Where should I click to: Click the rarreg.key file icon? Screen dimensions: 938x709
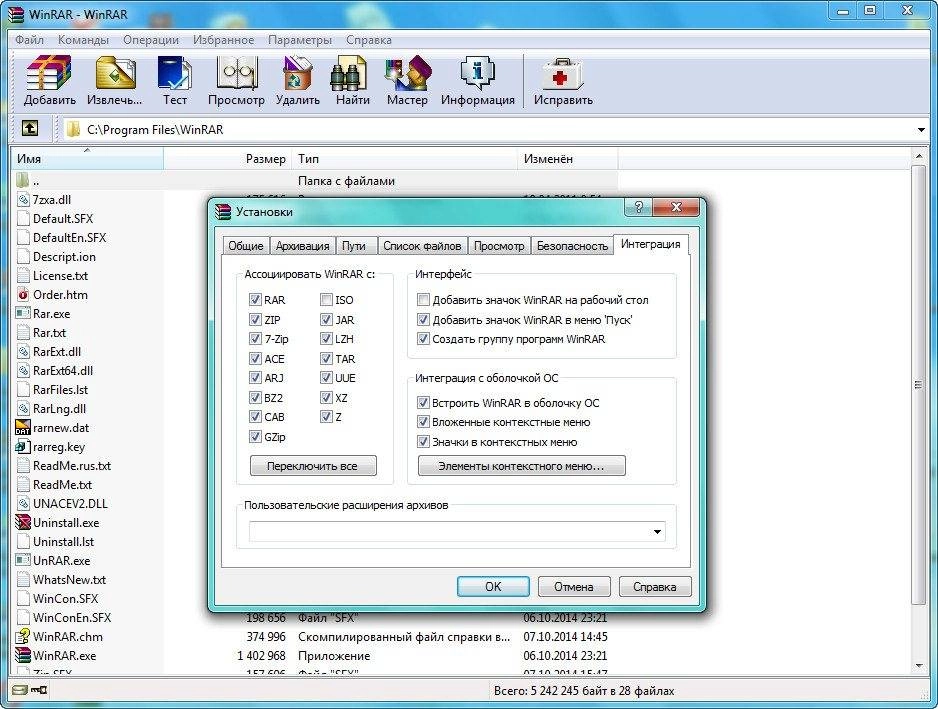pos(23,446)
